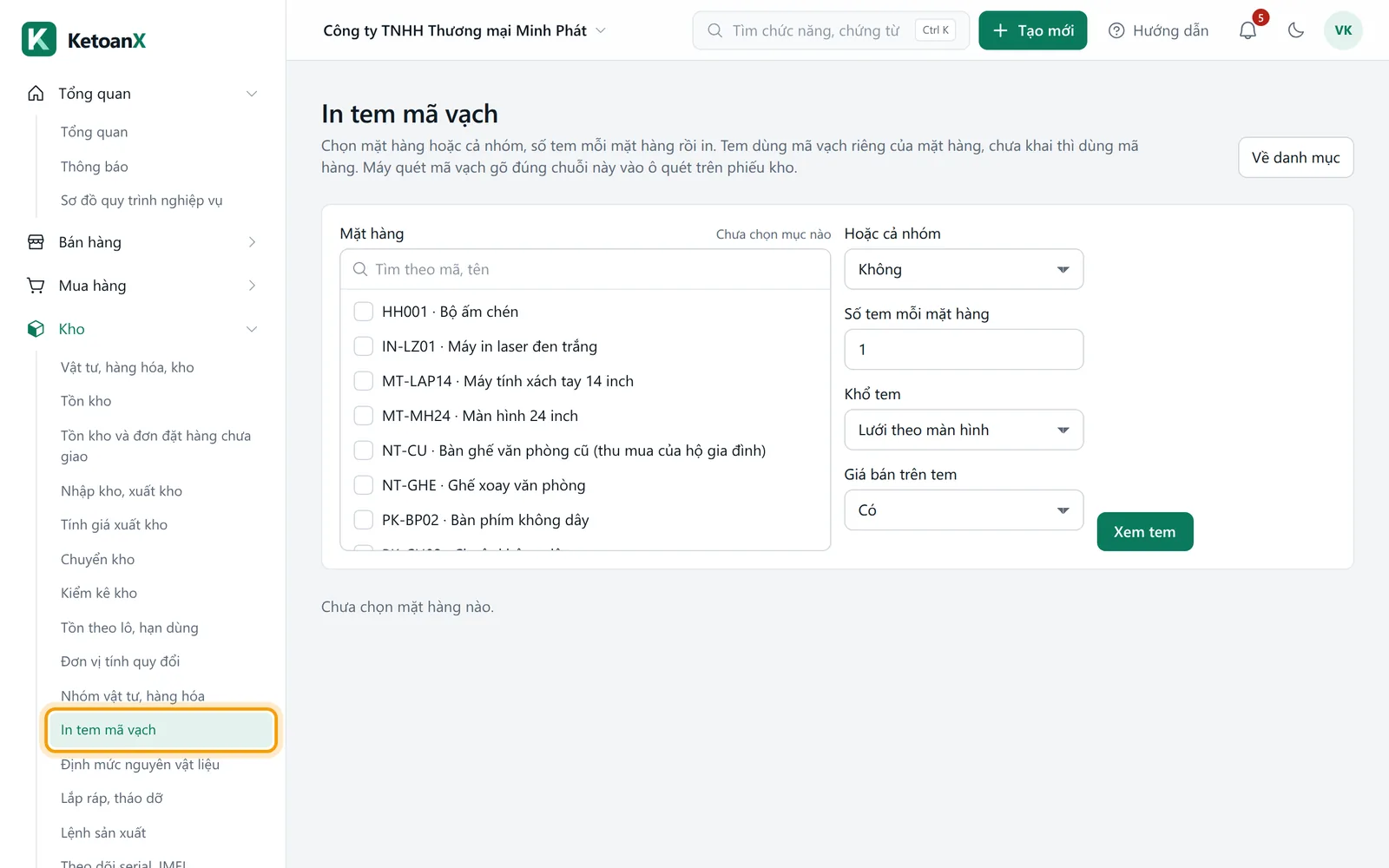Open the company selector dropdown
The height and width of the screenshot is (868, 1389).
click(464, 30)
